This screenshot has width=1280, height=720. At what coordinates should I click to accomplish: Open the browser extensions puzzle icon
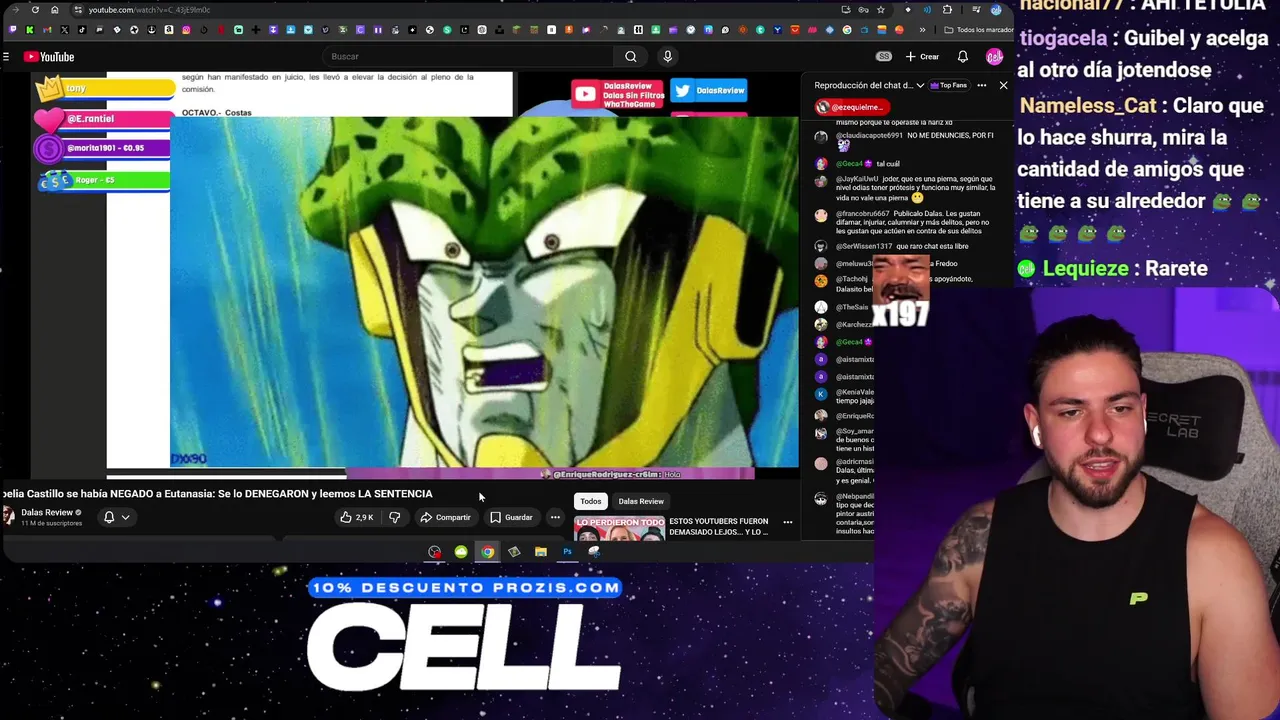click(x=947, y=10)
